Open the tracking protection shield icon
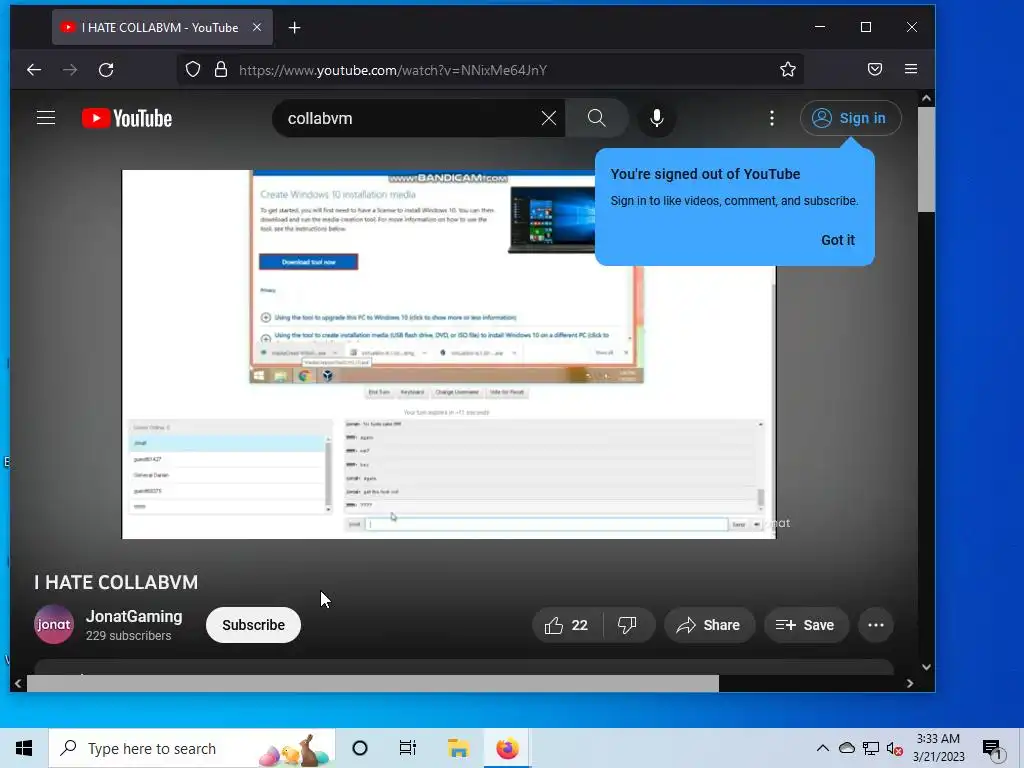The image size is (1024, 768). (x=193, y=69)
